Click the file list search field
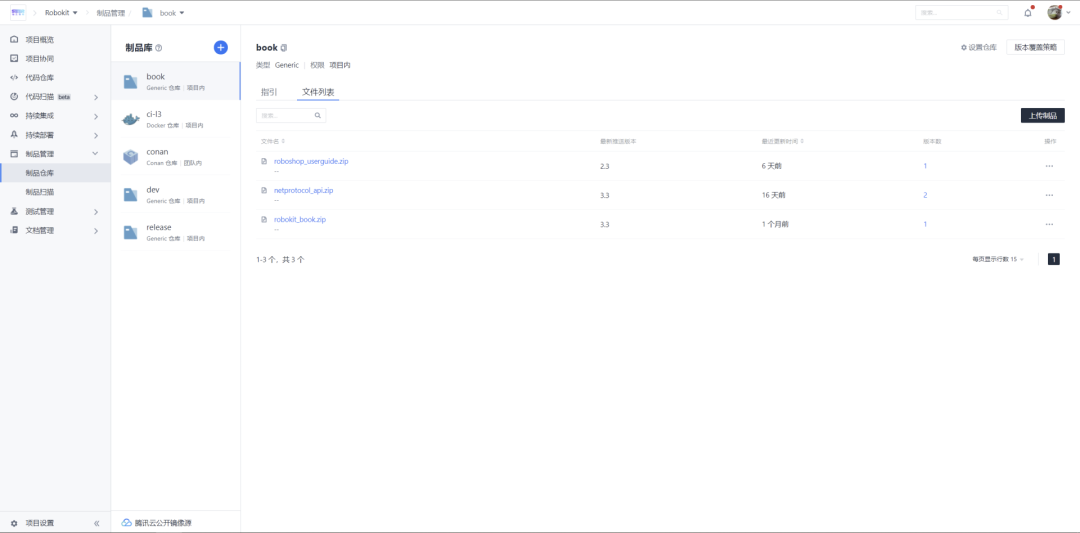1080x533 pixels. [x=290, y=116]
